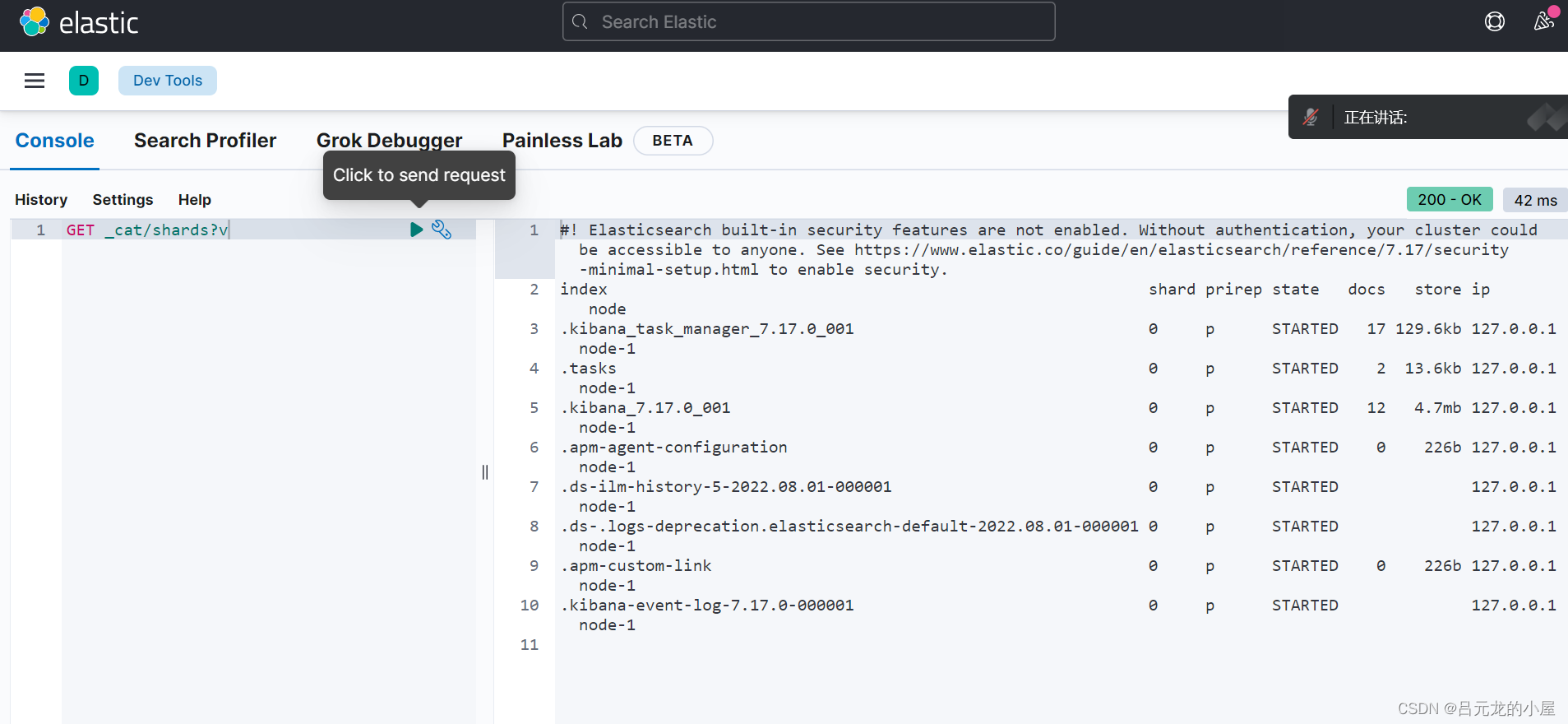Image resolution: width=1568 pixels, height=724 pixels.
Task: Click .kibana-event-log-7.17.0-000001 index name
Action: pyautogui.click(x=707, y=606)
